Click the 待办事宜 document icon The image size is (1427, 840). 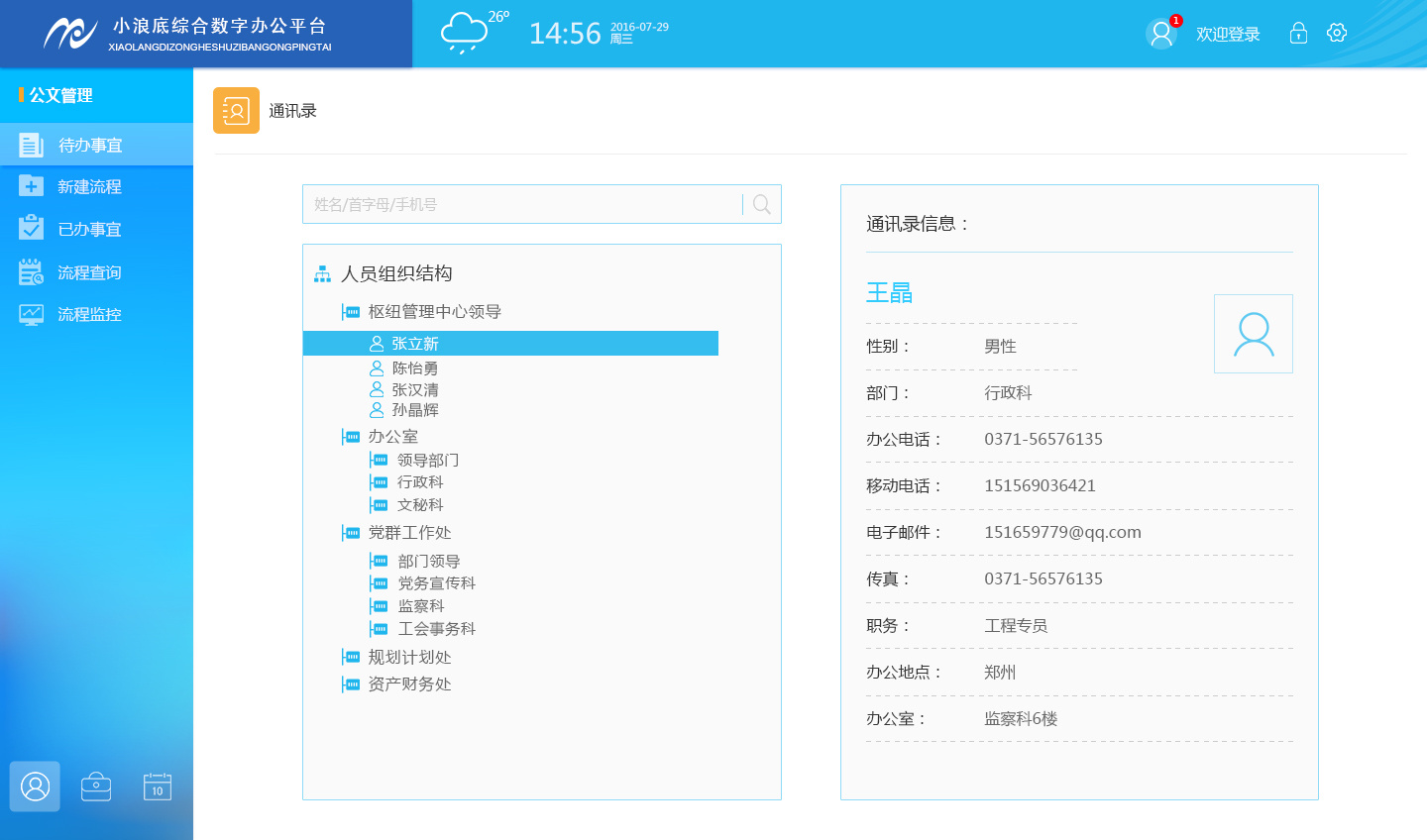(31, 145)
